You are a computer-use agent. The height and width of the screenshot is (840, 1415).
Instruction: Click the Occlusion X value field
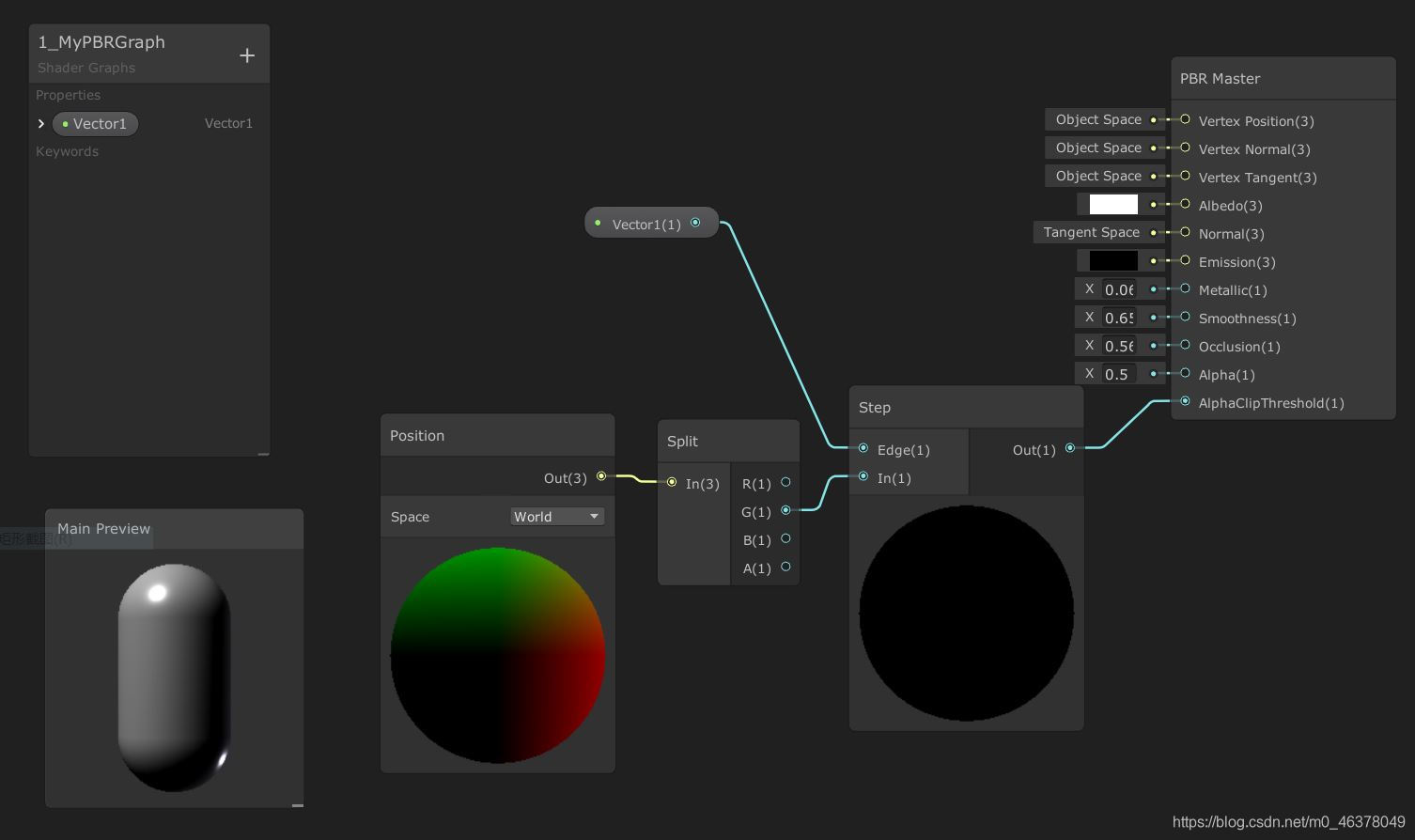point(1119,346)
